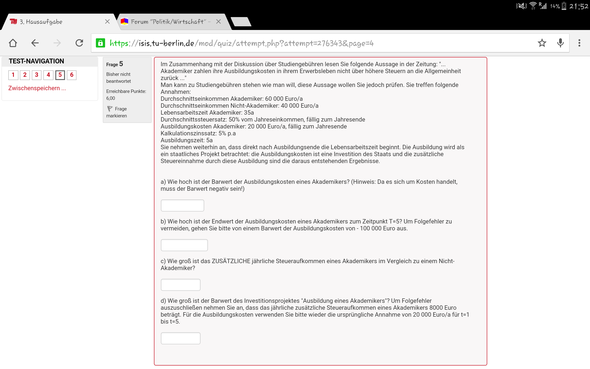
Task: Close the "3. Hausaufgabe" tab
Action: (x=107, y=22)
